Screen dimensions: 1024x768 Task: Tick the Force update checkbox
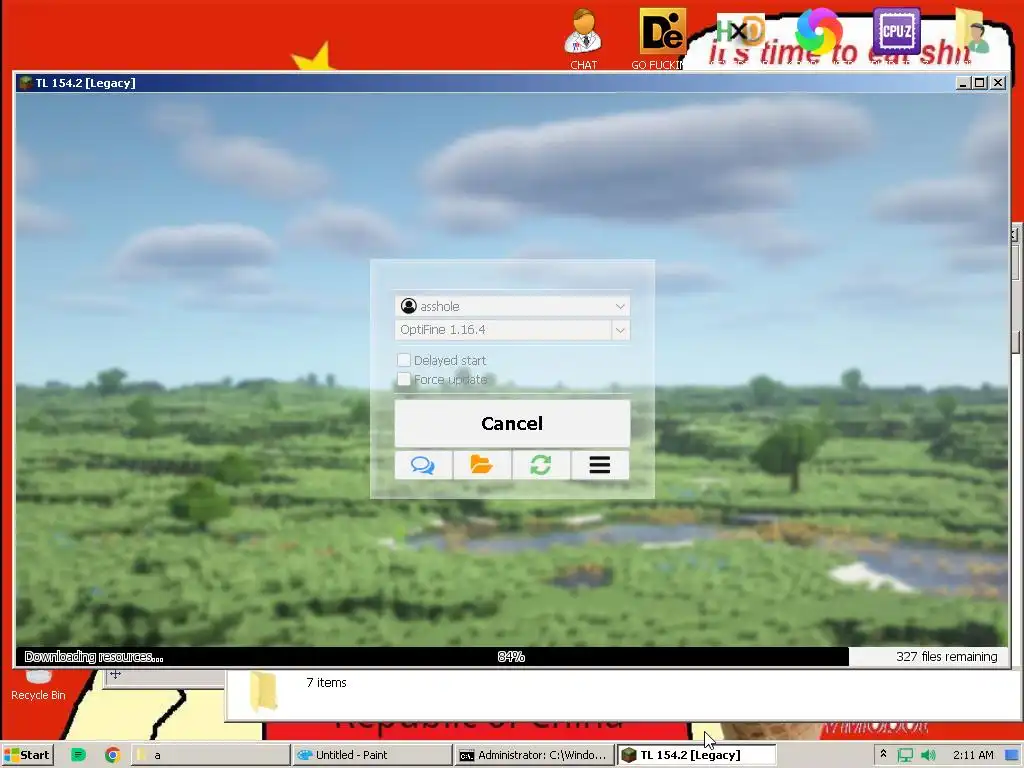(404, 379)
